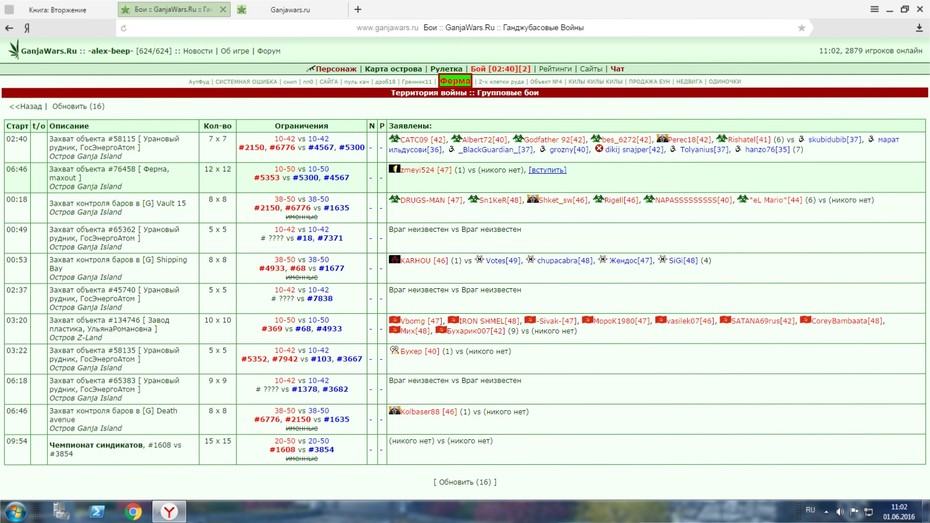
Task: Open the 'Новости' header link
Action: (x=198, y=51)
